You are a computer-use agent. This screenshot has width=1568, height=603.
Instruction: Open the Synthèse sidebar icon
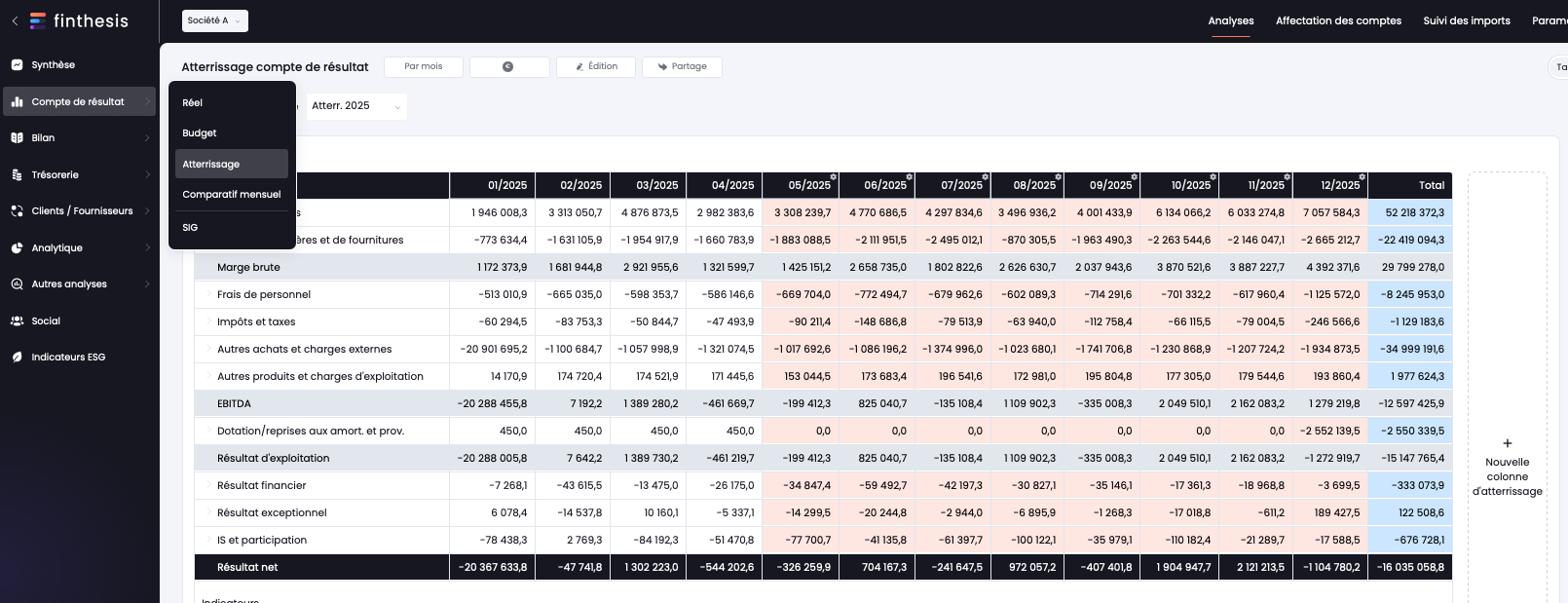click(x=17, y=65)
